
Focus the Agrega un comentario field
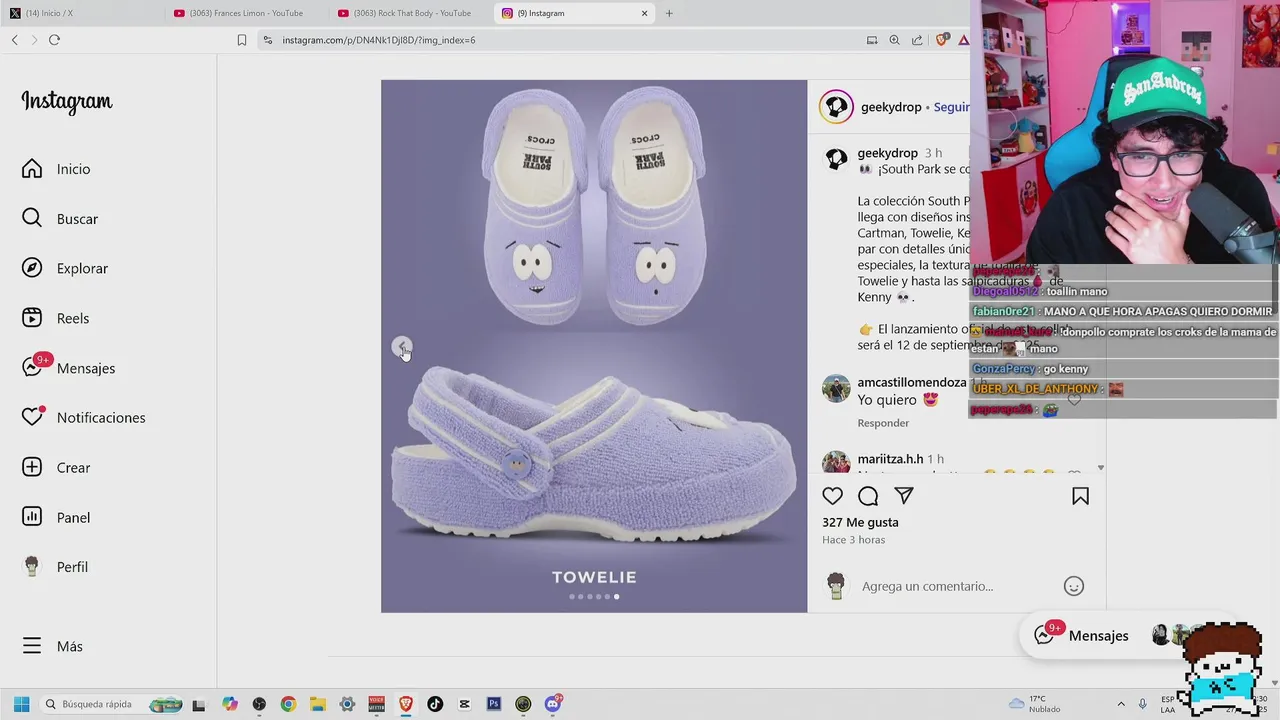coord(927,586)
